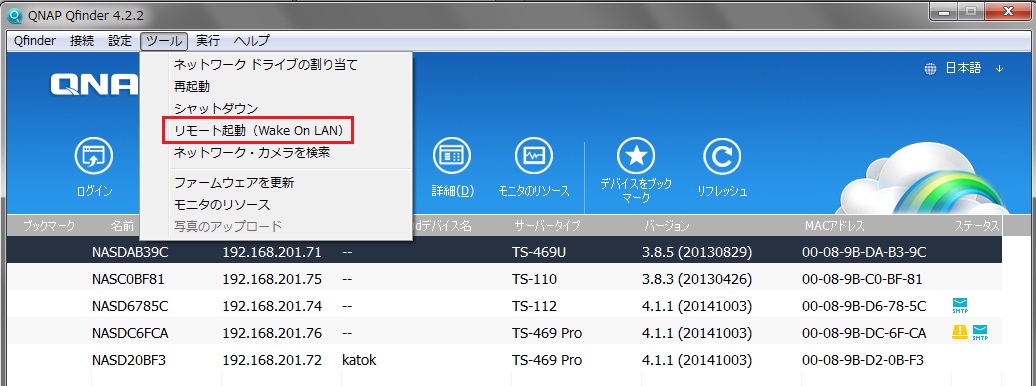Select the NASC0BF81 device row
This screenshot has width=1036, height=386.
pyautogui.click(x=505, y=279)
